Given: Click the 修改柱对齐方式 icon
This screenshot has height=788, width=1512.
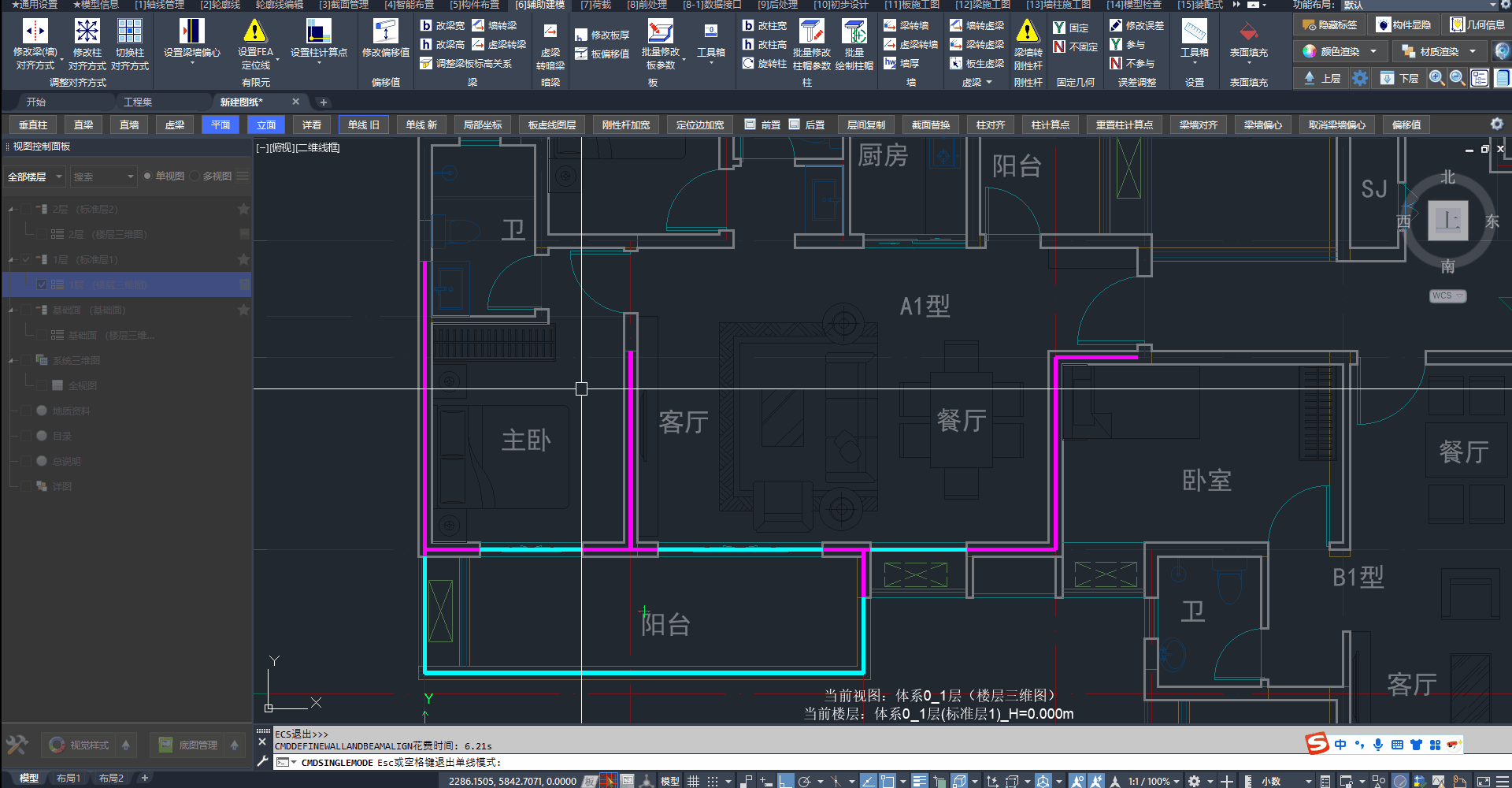Looking at the screenshot, I should click(87, 32).
